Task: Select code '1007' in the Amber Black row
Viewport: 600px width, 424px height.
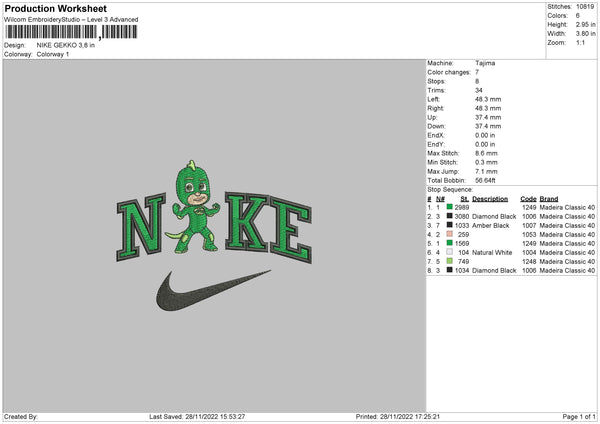Action: tap(529, 225)
